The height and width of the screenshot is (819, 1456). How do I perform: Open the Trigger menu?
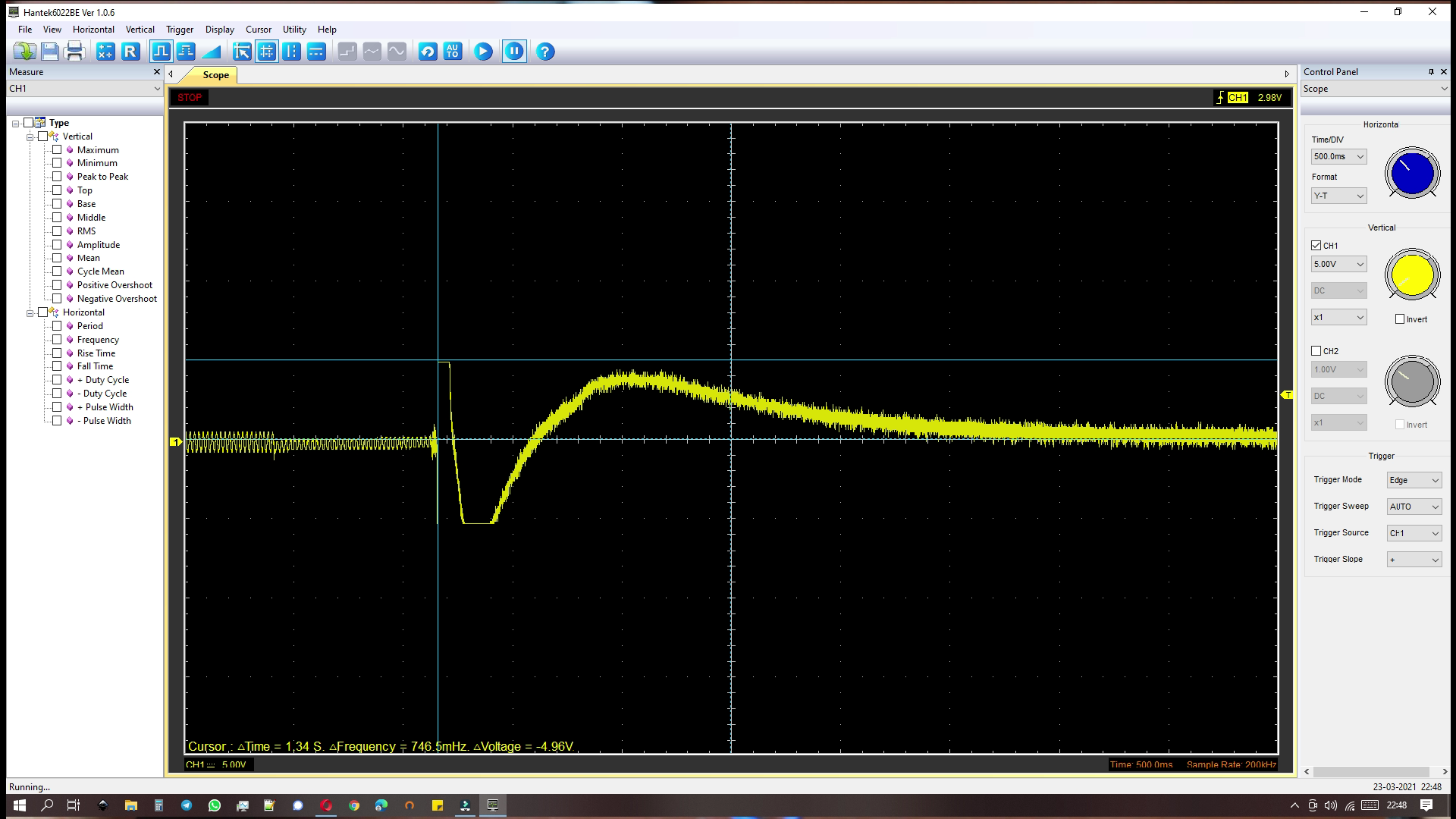pos(180,30)
